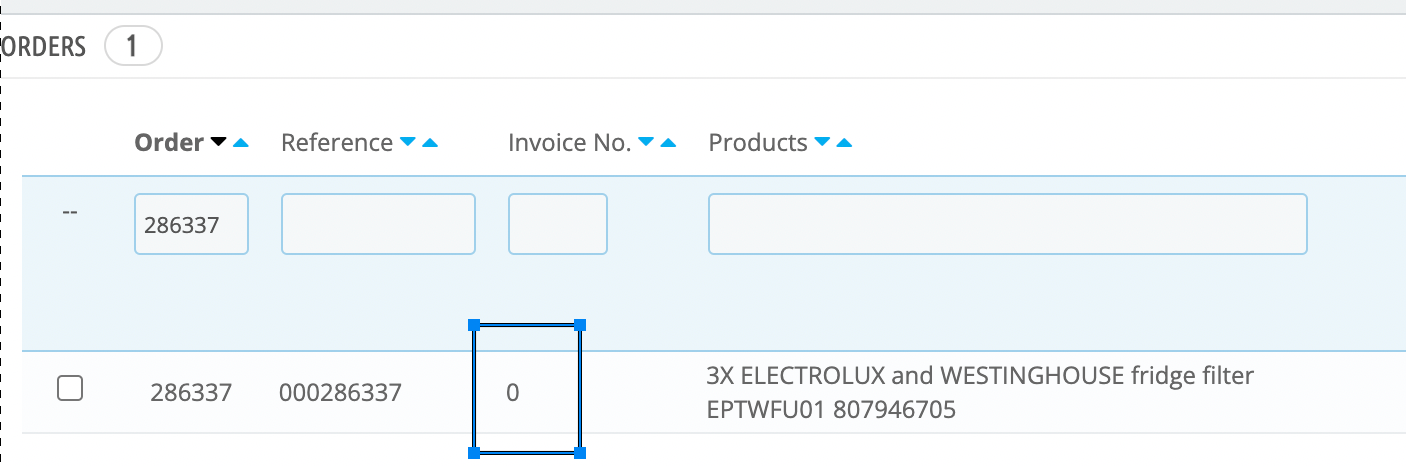Viewport: 1406px width, 466px height.
Task: Click the Order column header
Action: pyautogui.click(x=169, y=143)
